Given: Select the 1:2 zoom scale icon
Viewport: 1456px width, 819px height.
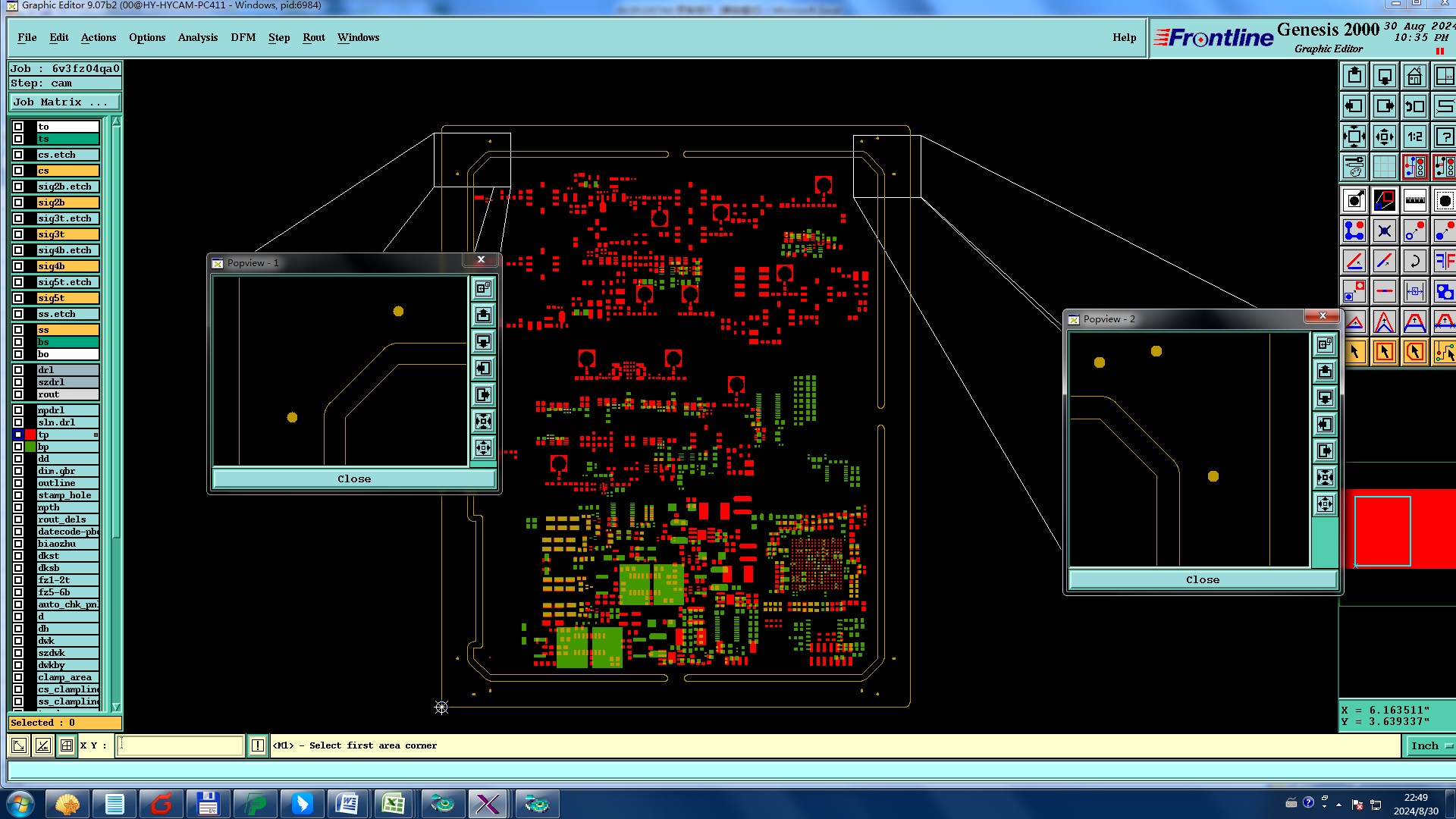Looking at the screenshot, I should (x=1414, y=136).
